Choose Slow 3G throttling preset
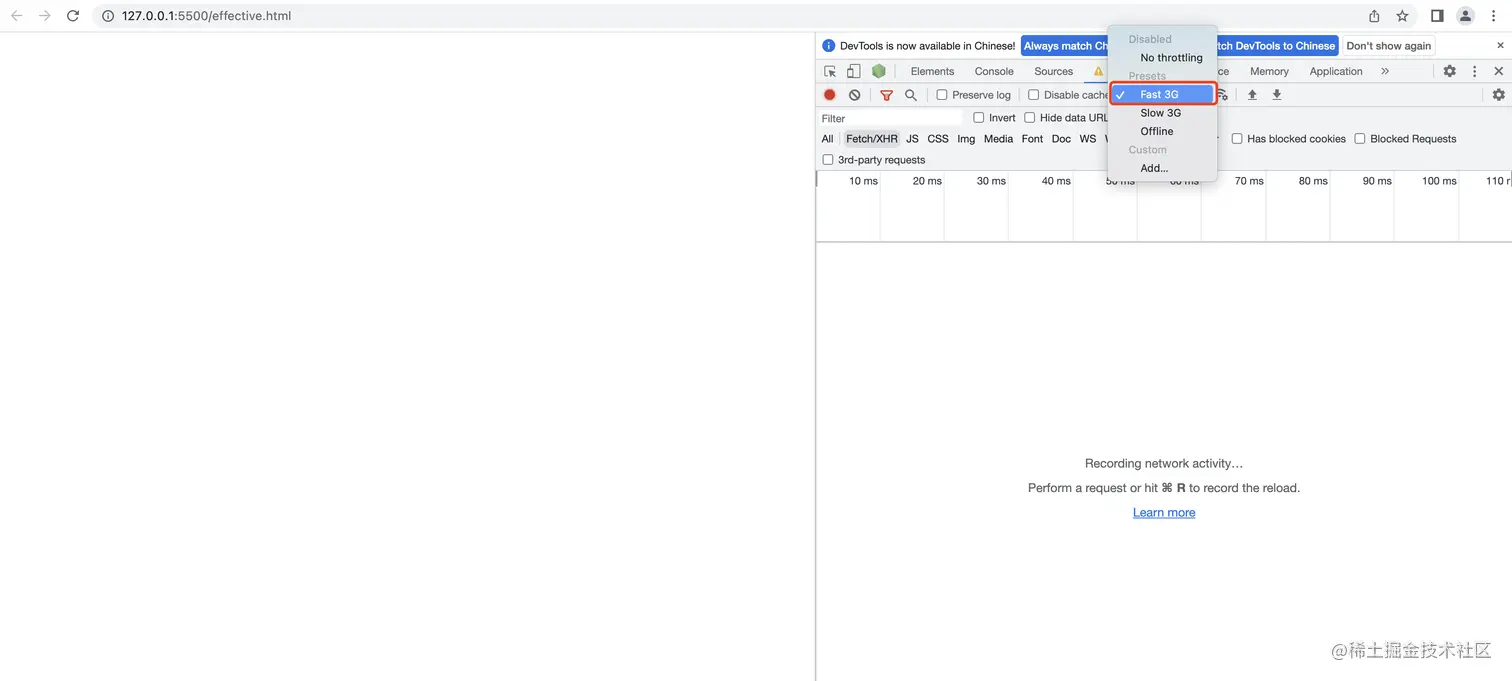This screenshot has height=681, width=1512. [x=1163, y=113]
